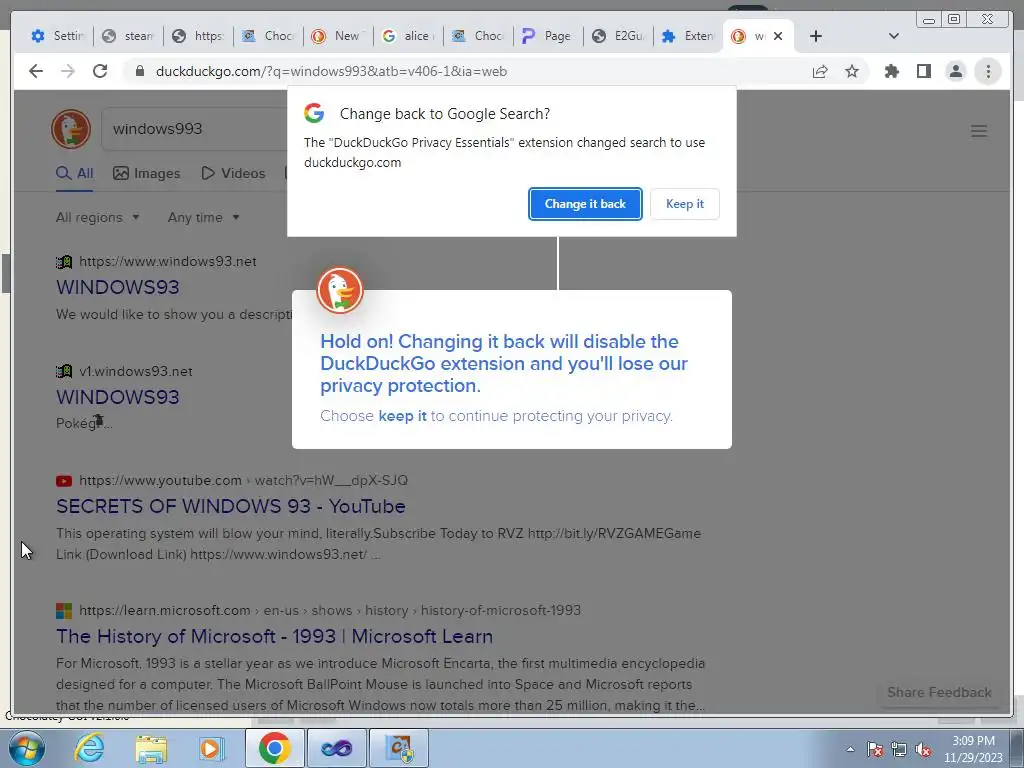Image resolution: width=1024 pixels, height=768 pixels.
Task: Click the Change it back button
Action: coord(585,204)
